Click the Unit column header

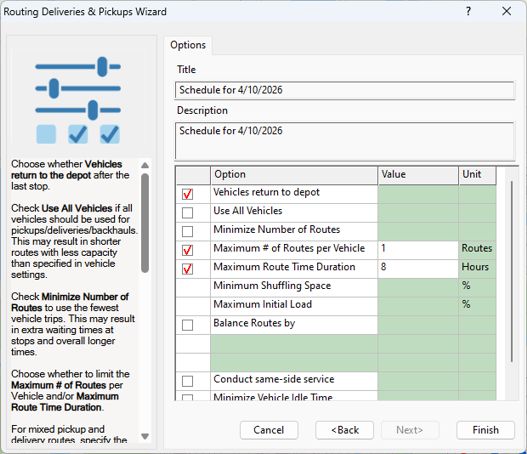tap(477, 175)
